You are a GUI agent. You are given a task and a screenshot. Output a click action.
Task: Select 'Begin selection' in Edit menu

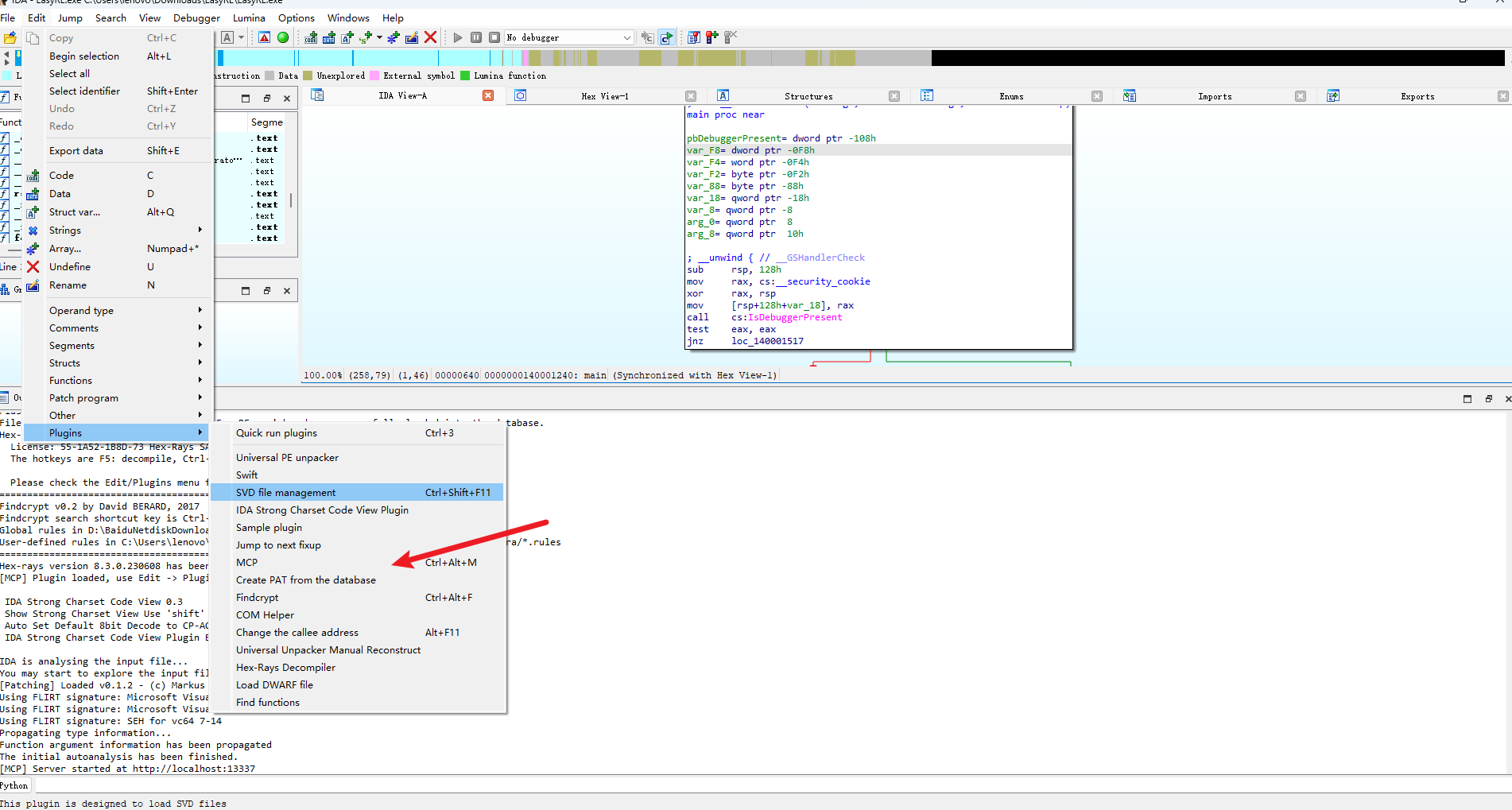(119, 56)
